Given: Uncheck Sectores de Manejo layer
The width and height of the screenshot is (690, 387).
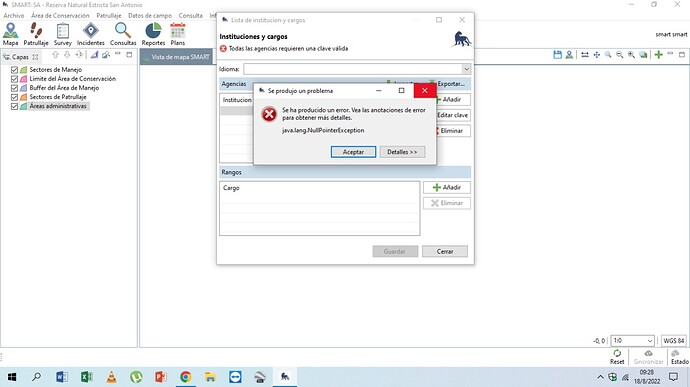Looking at the screenshot, I should [14, 70].
